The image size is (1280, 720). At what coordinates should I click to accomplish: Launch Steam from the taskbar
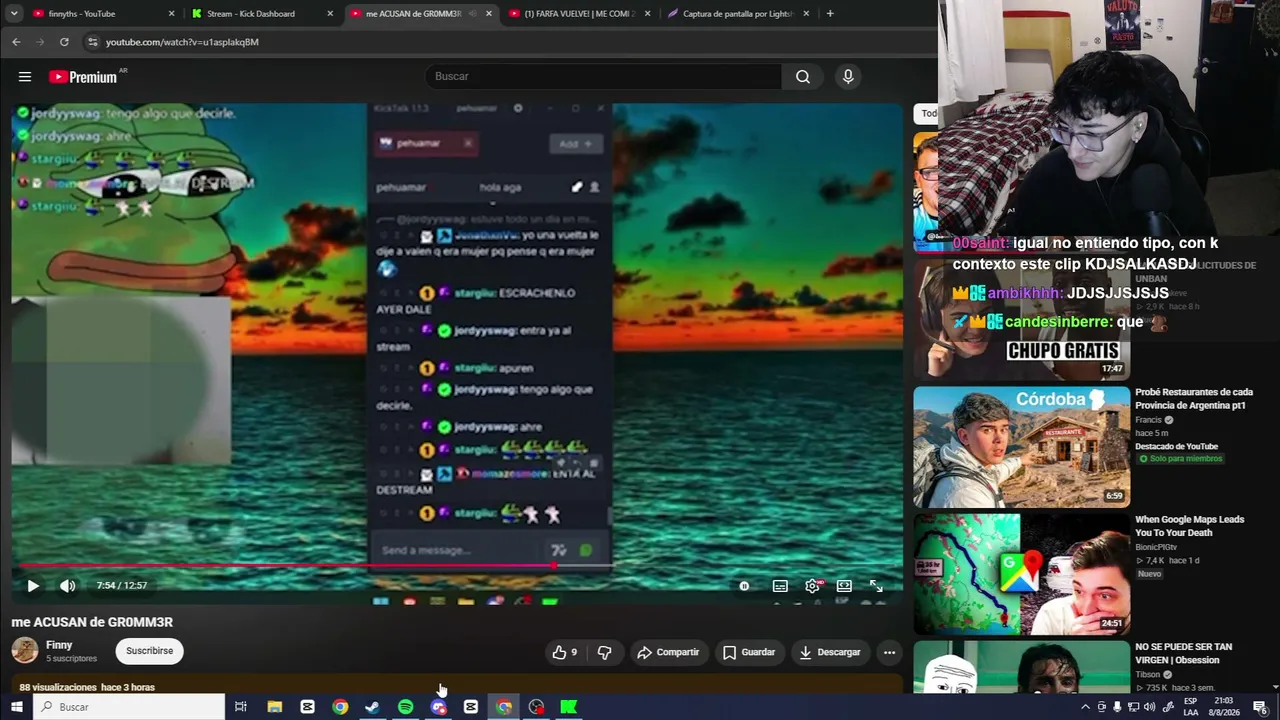[372, 707]
